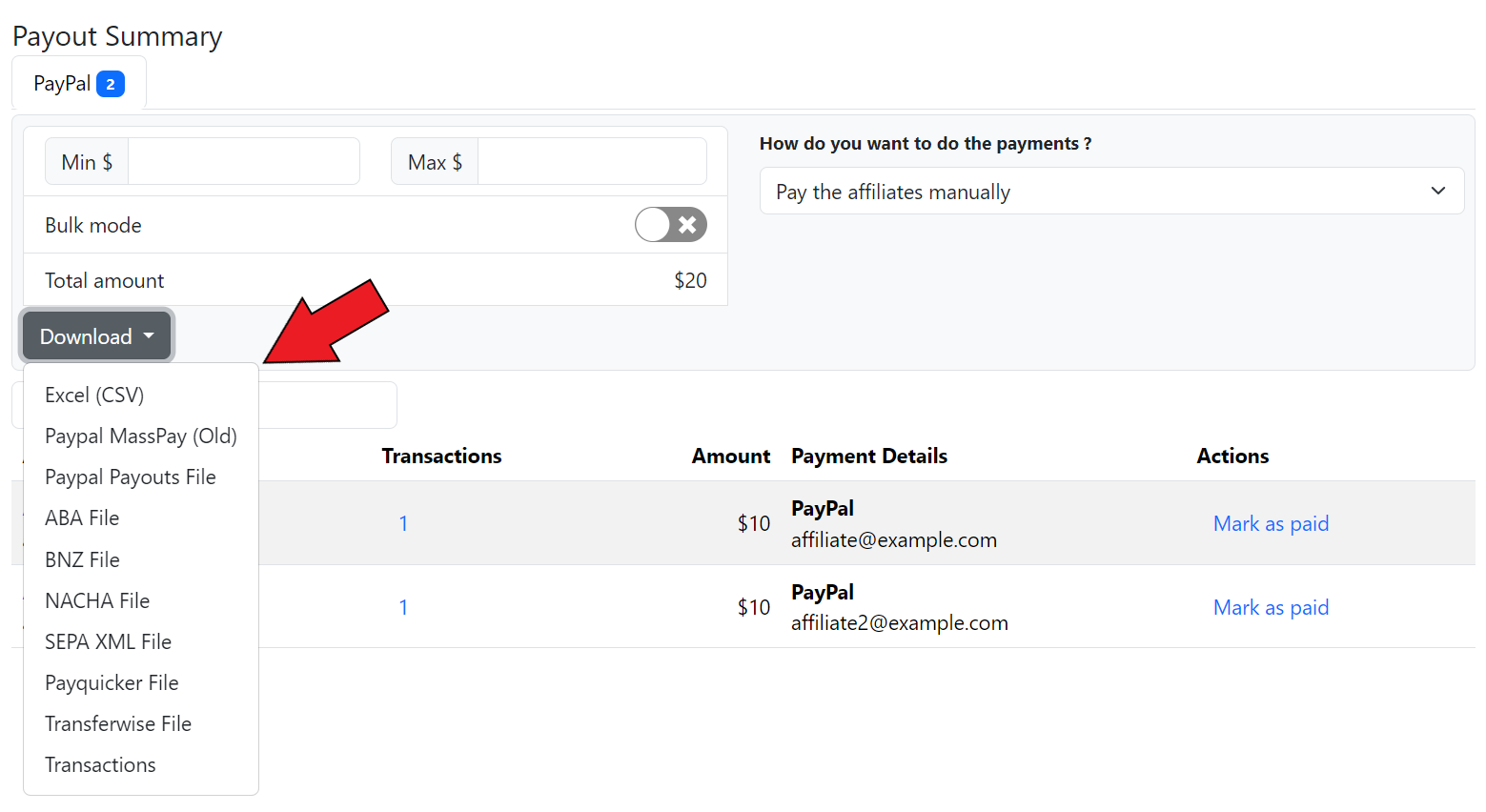Screen dimensions: 1486x812
Task: Select Transactions in the download menu
Action: pyautogui.click(x=100, y=764)
